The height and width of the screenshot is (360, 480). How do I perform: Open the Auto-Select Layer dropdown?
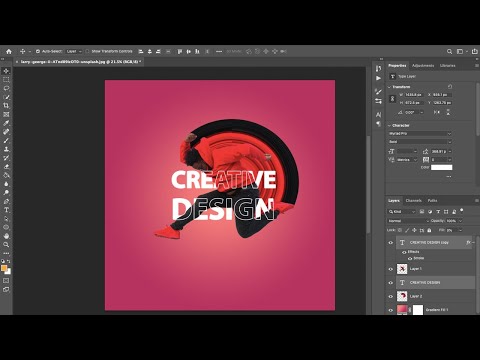[x=74, y=51]
